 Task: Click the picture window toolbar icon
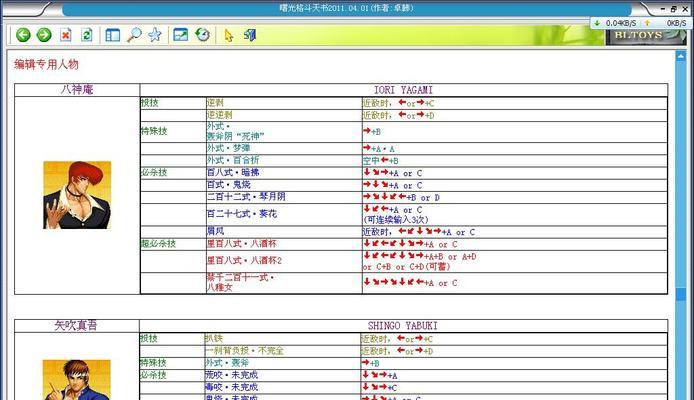point(181,35)
